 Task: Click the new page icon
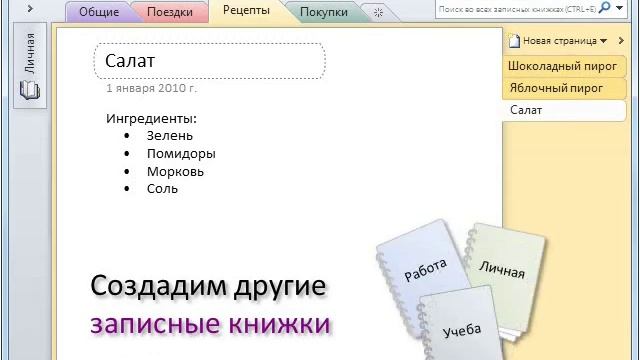(x=514, y=41)
